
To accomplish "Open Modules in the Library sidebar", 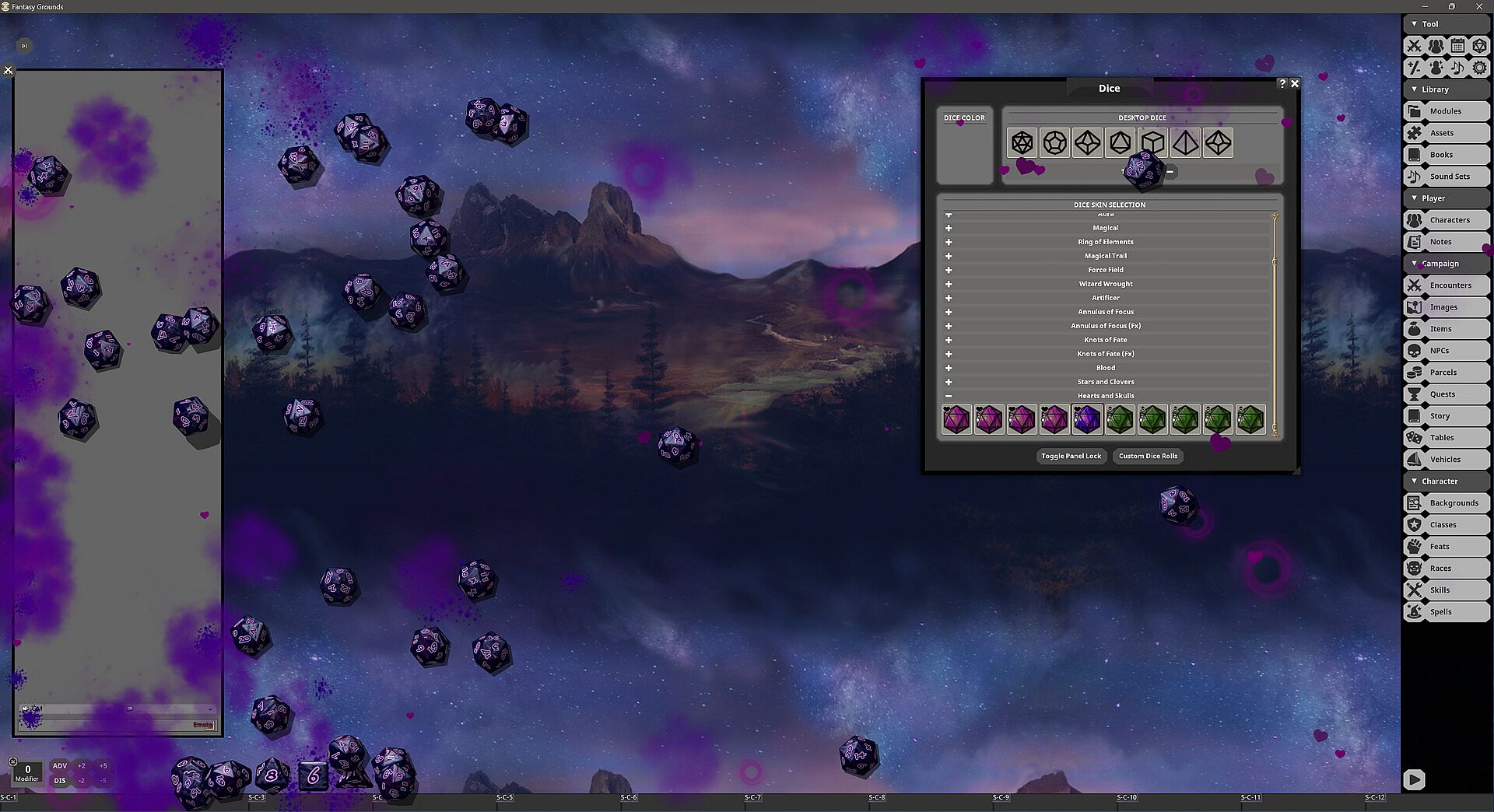I will (1447, 111).
